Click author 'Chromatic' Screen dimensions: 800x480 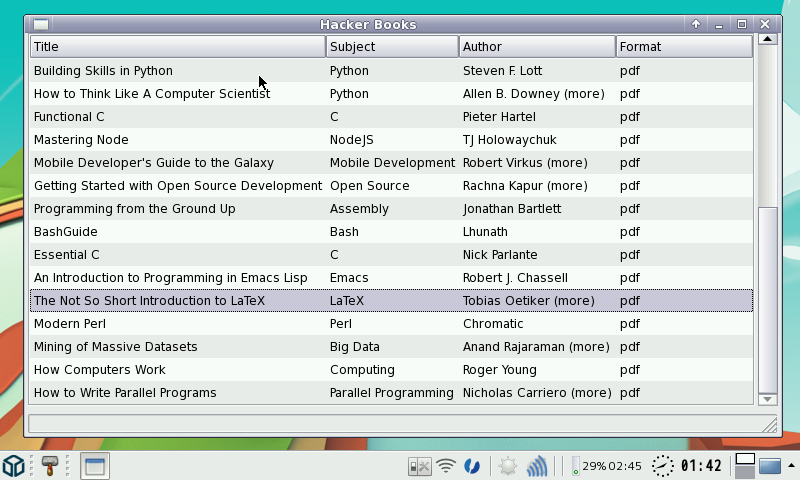pyautogui.click(x=493, y=323)
